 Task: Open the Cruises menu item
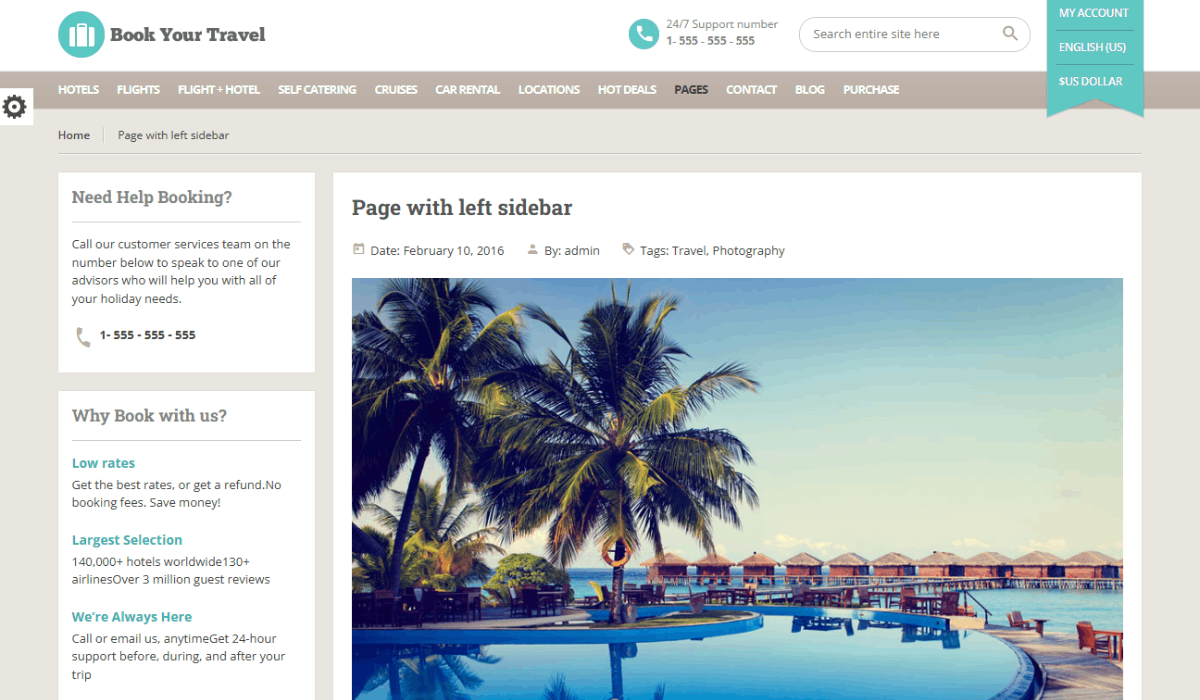click(x=396, y=89)
